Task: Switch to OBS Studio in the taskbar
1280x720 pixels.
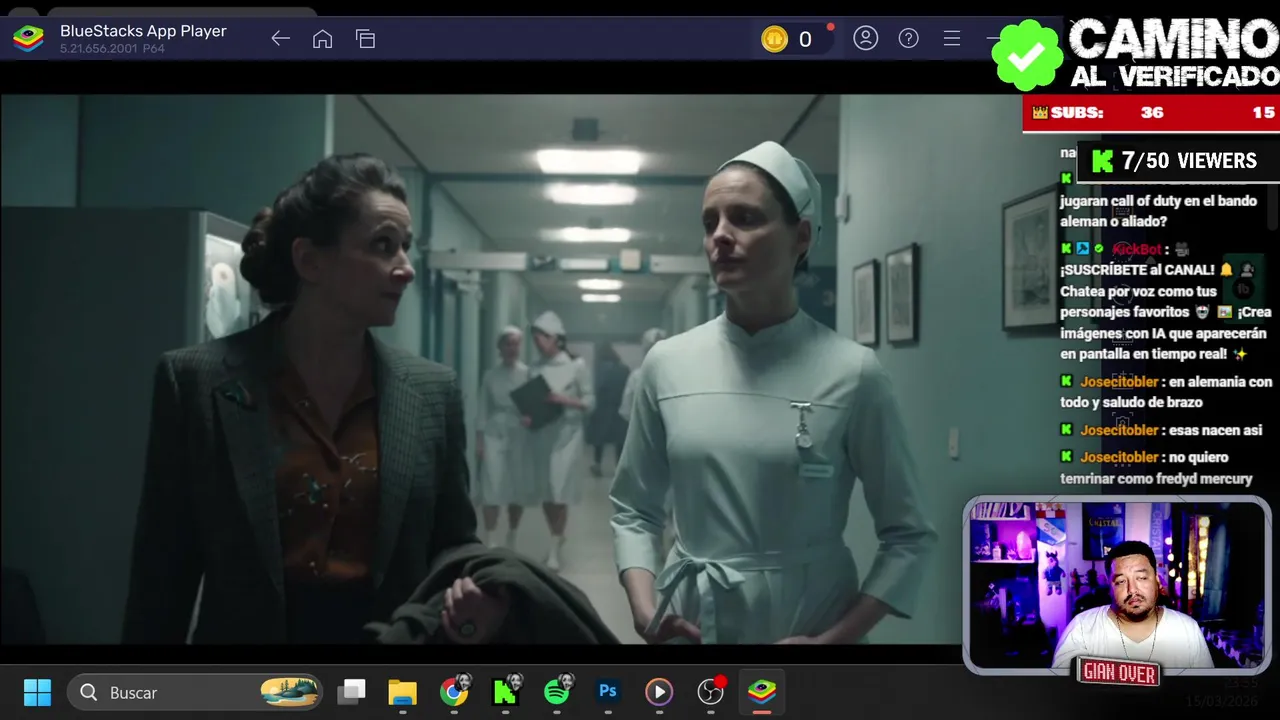Action: click(x=711, y=691)
